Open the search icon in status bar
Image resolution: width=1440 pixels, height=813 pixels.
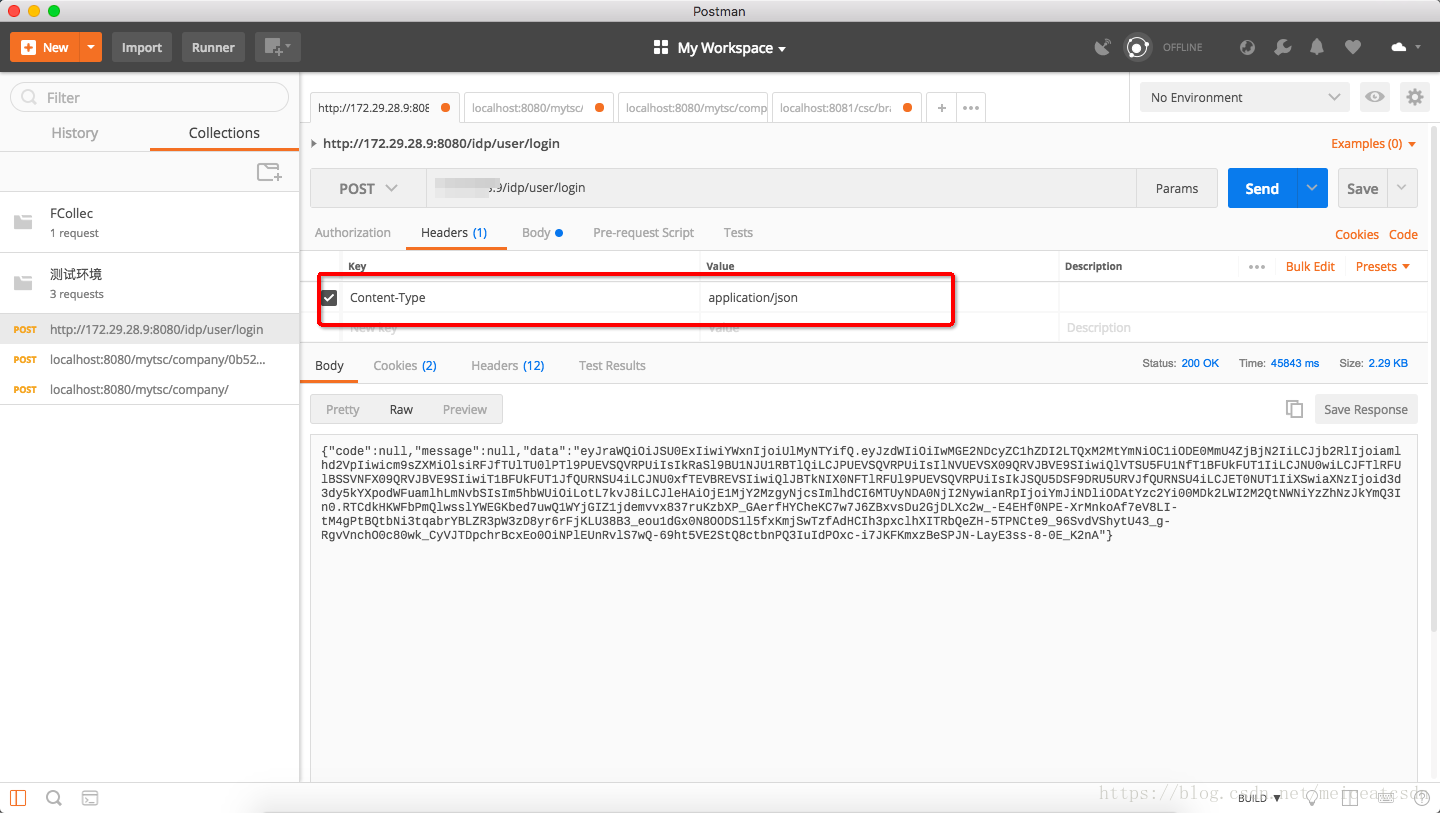(54, 798)
